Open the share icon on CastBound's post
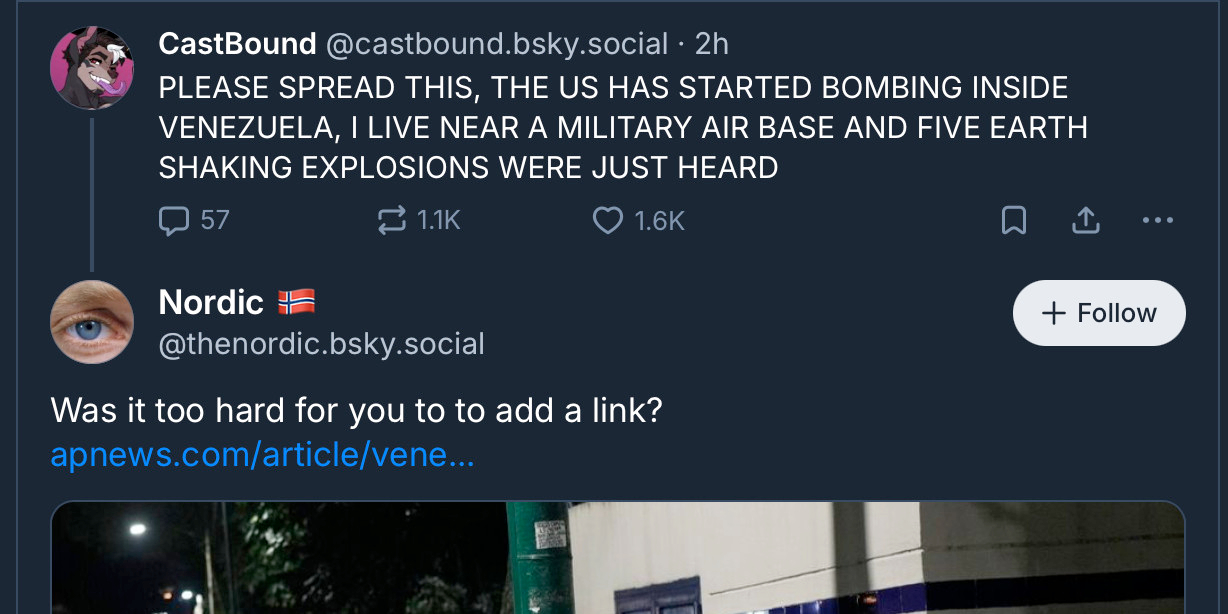Image resolution: width=1228 pixels, height=614 pixels. pyautogui.click(x=1086, y=220)
